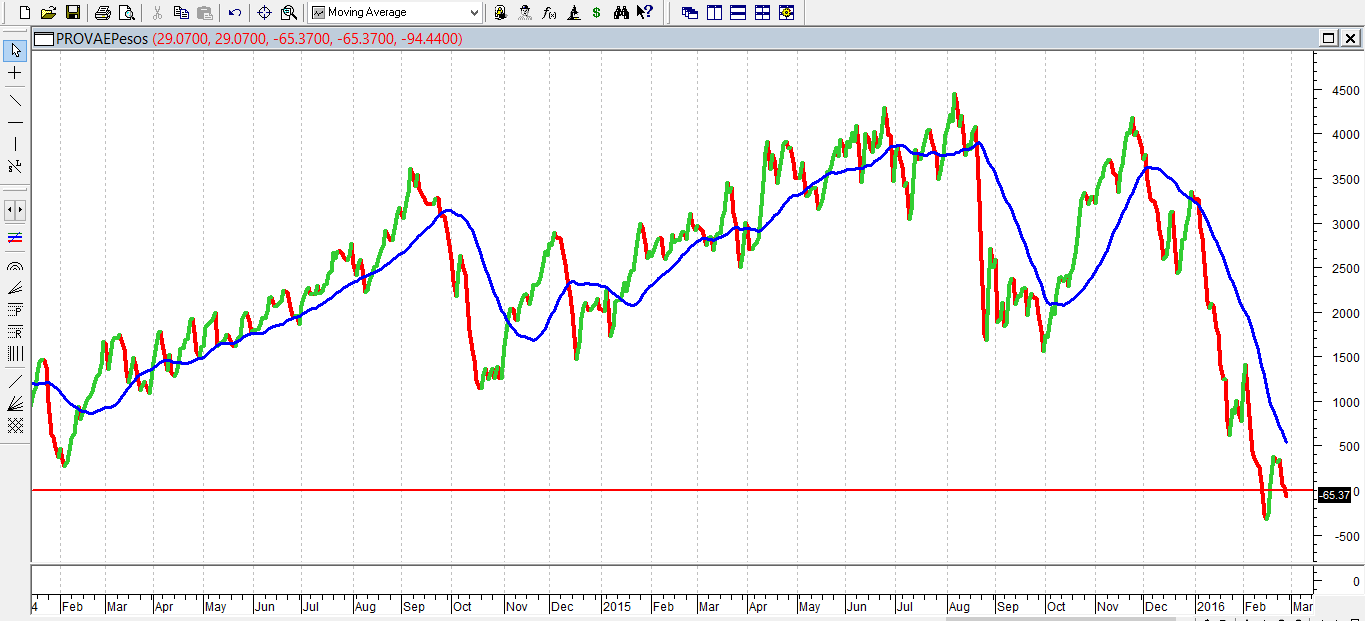Click the Cut scissors icon
Image resolution: width=1365 pixels, height=621 pixels.
click(157, 13)
